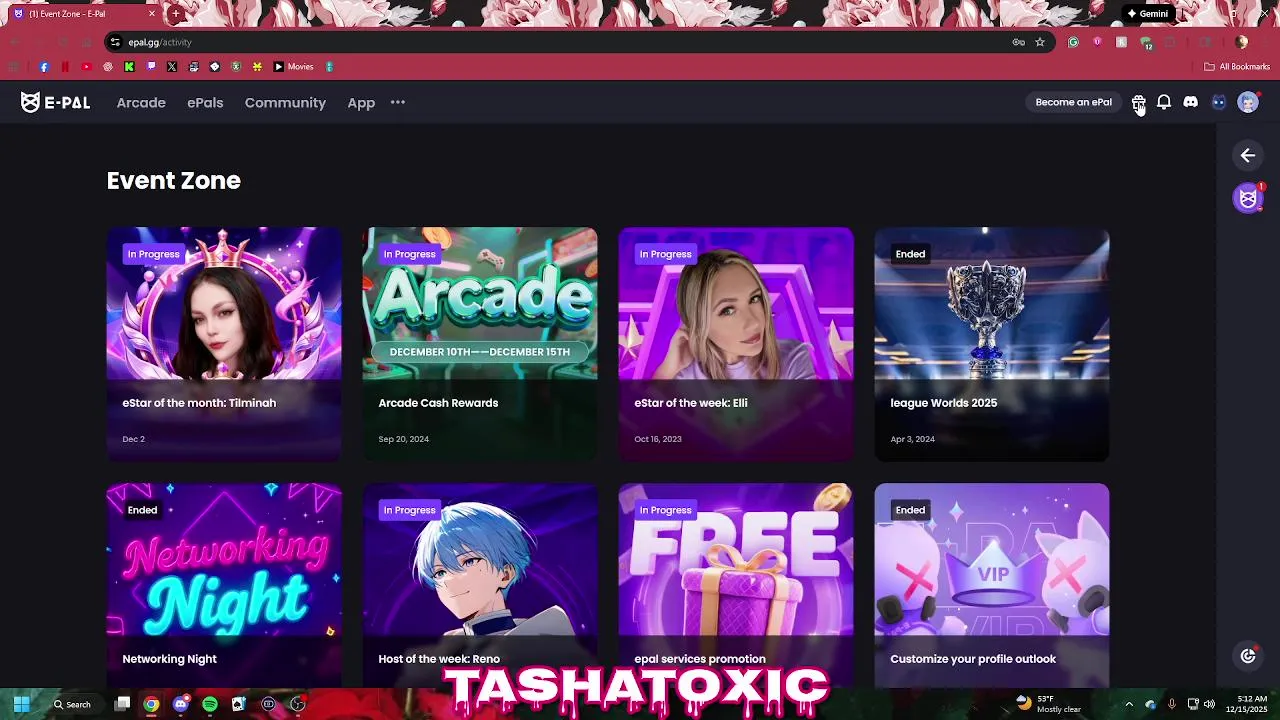Click the 'Dec 2' date text
Viewport: 1280px width, 720px height.
(134, 439)
